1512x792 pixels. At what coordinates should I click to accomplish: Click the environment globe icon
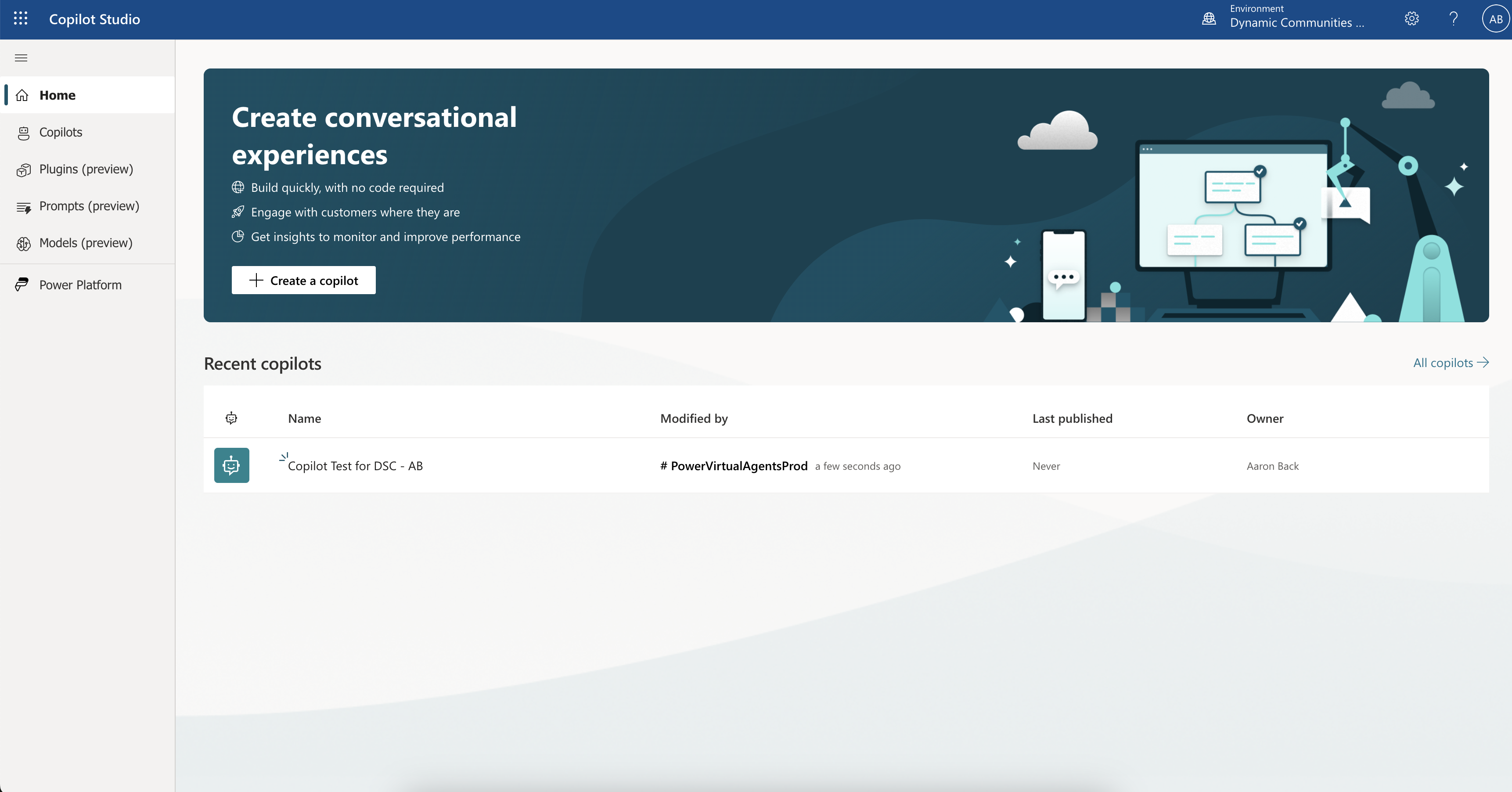(x=1209, y=19)
